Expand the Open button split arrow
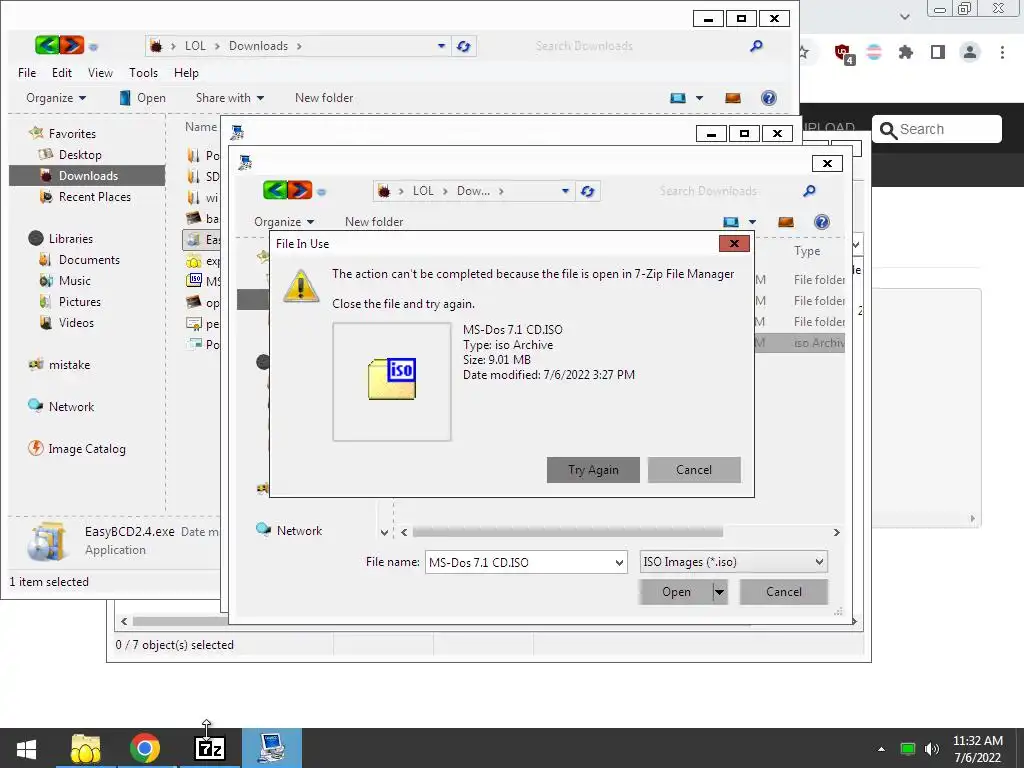The width and height of the screenshot is (1024, 768). [720, 592]
